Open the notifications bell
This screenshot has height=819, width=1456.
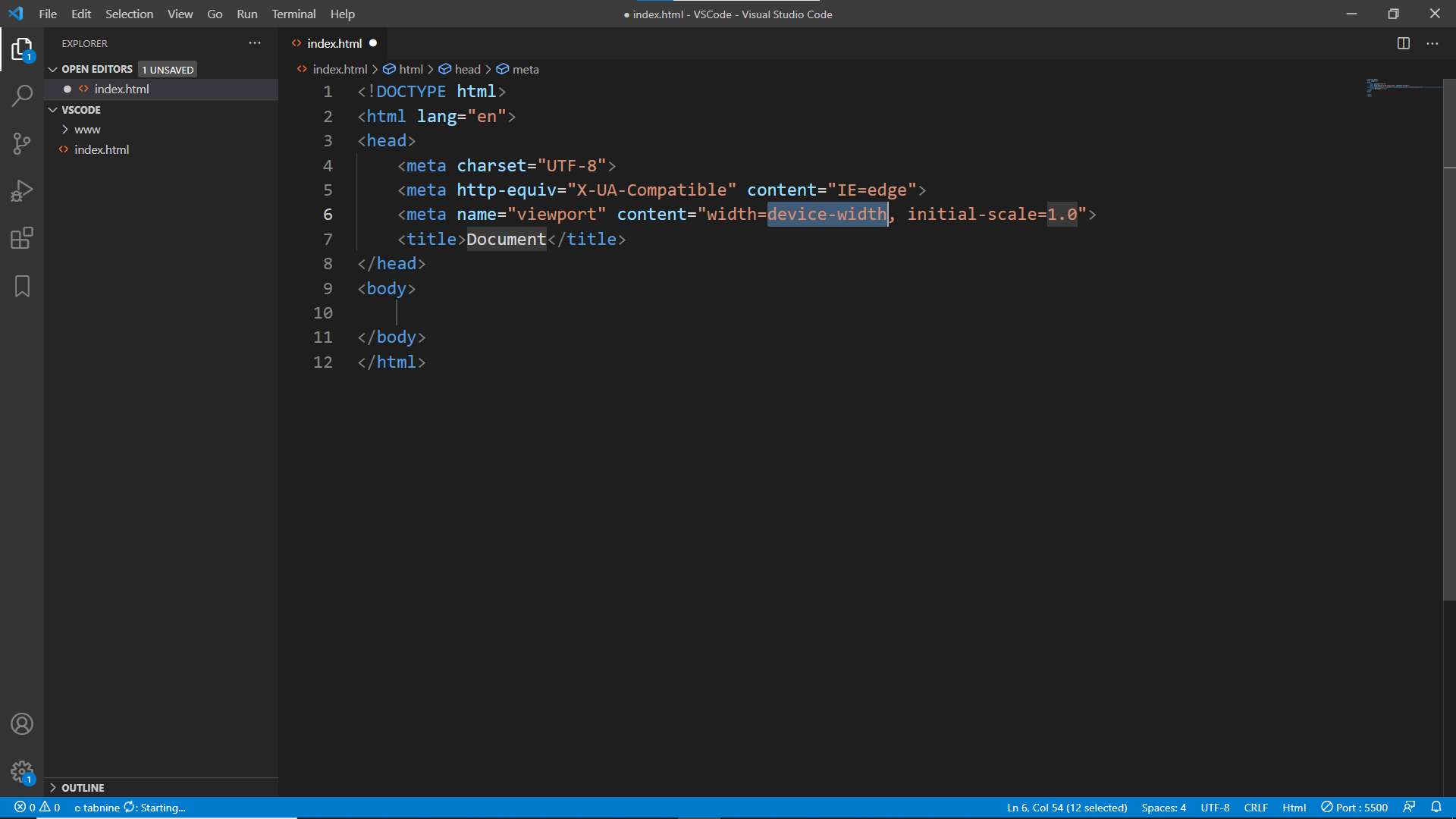click(x=1436, y=808)
